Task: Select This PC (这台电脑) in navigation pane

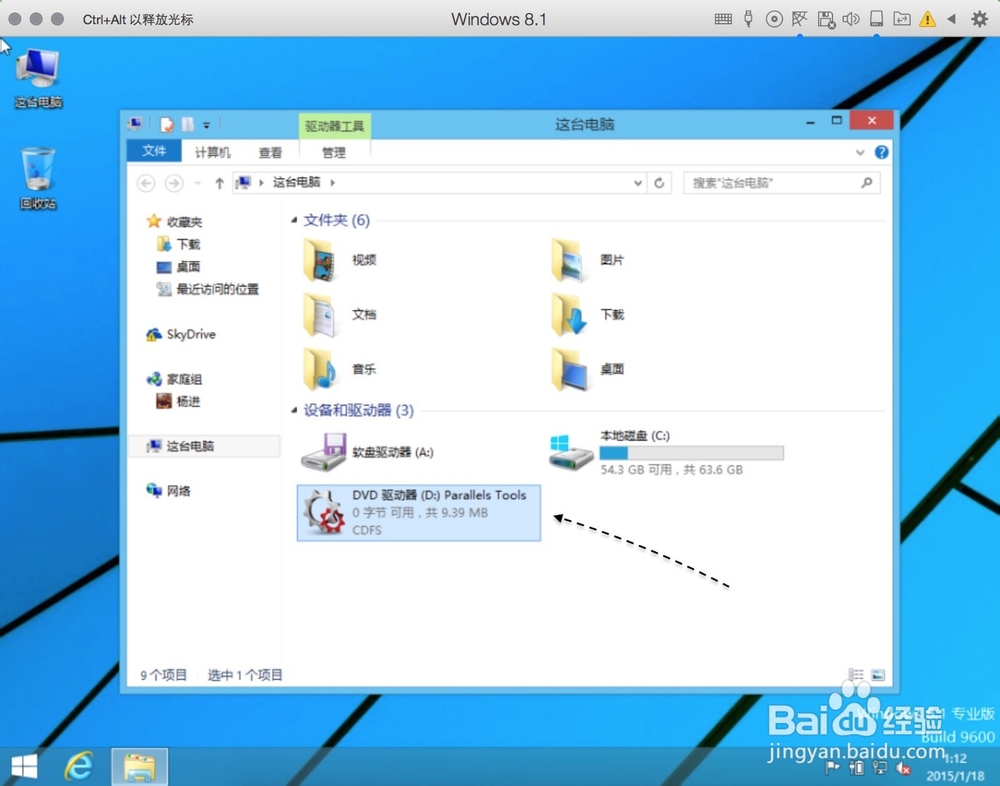Action: 204,446
